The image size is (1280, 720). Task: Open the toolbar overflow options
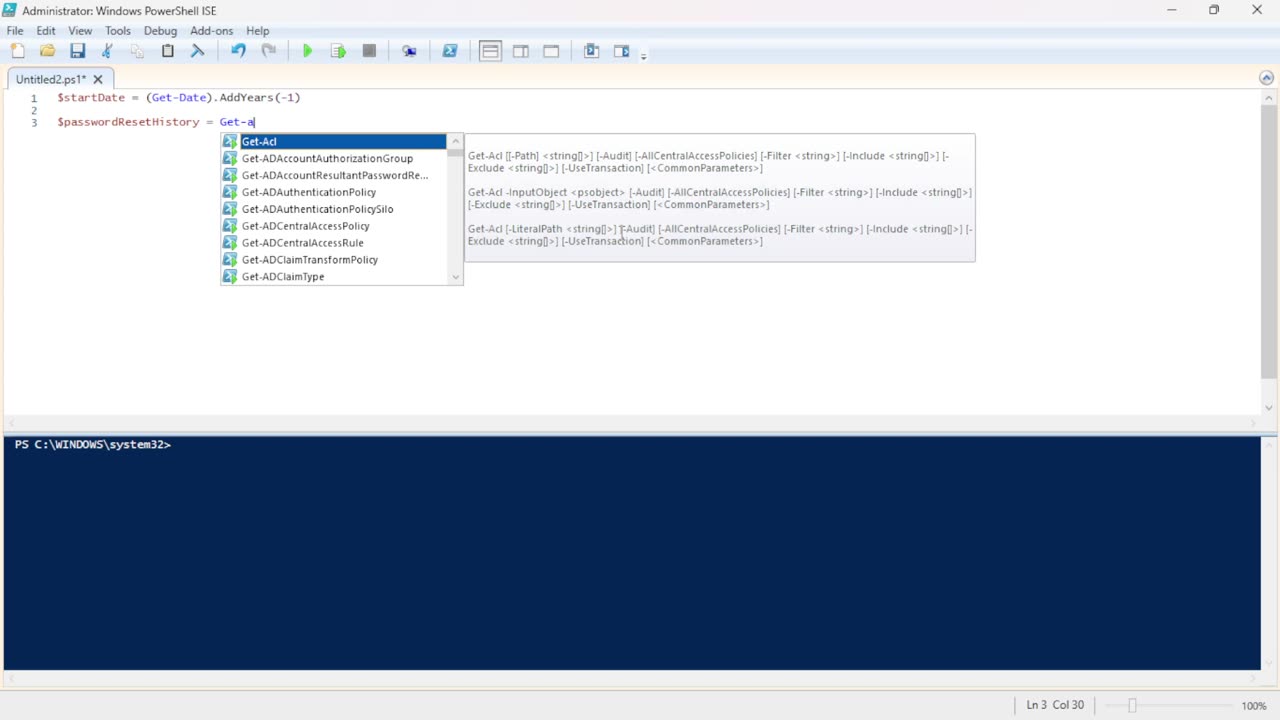(643, 55)
